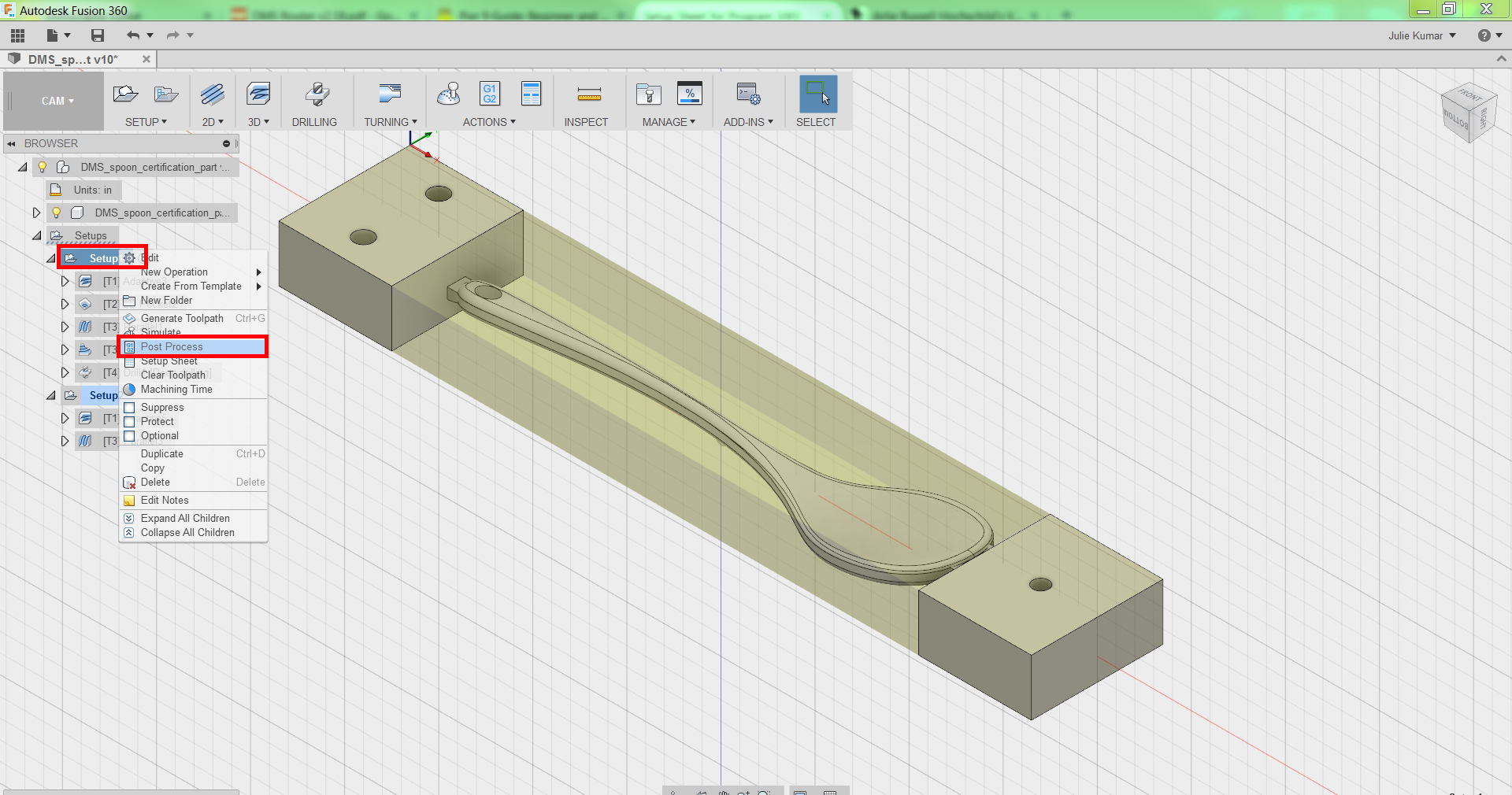This screenshot has width=1512, height=795.
Task: Open the Task Manager percent icon
Action: [x=689, y=94]
